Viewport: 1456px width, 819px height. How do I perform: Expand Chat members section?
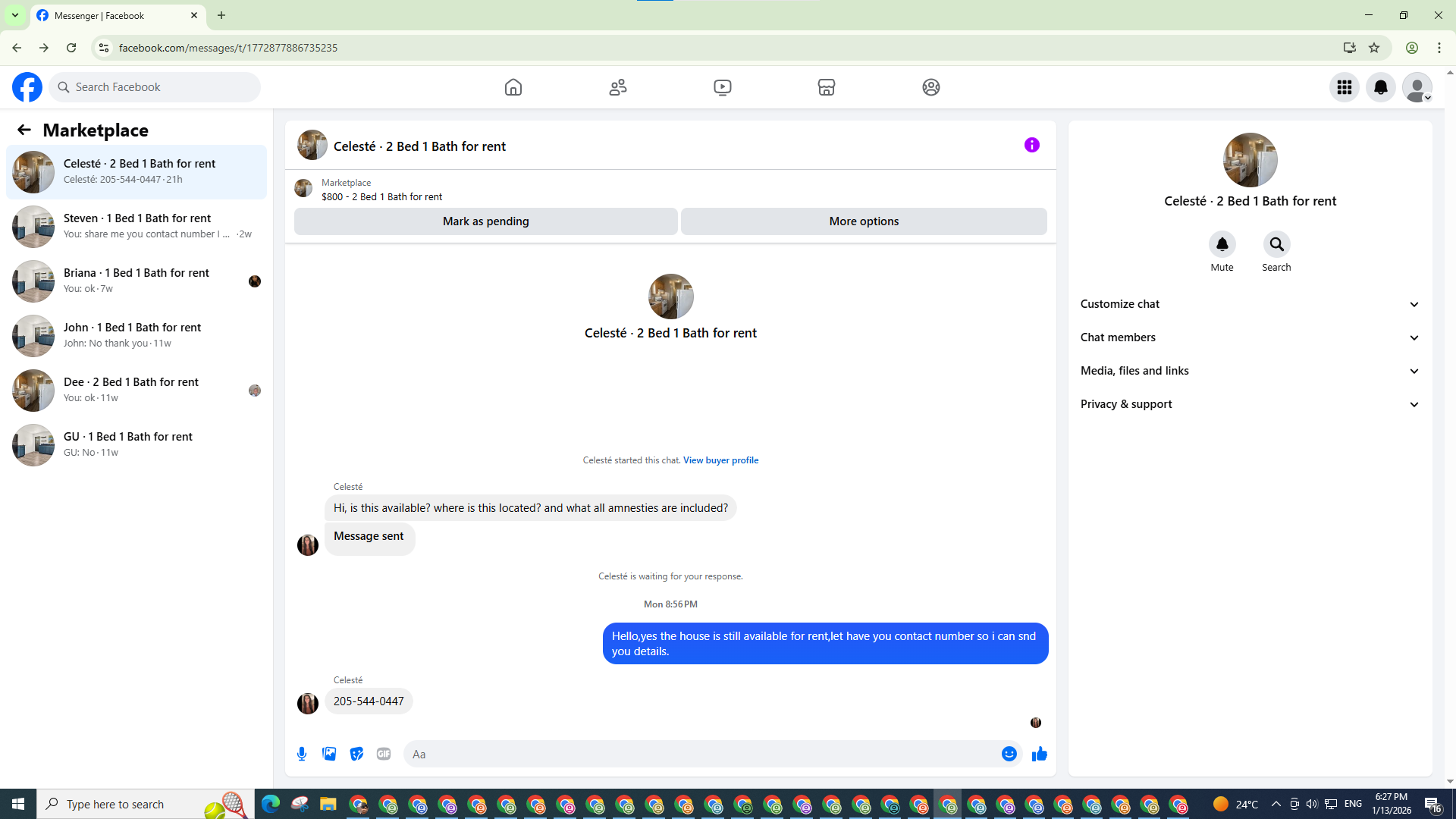coord(1250,337)
